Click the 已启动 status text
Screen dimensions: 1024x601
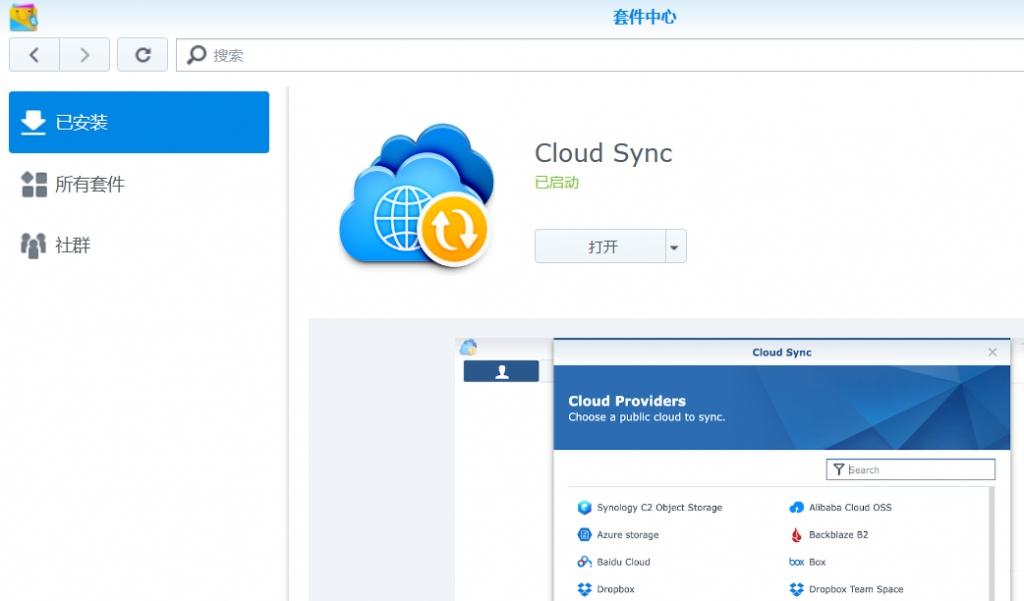tap(557, 182)
